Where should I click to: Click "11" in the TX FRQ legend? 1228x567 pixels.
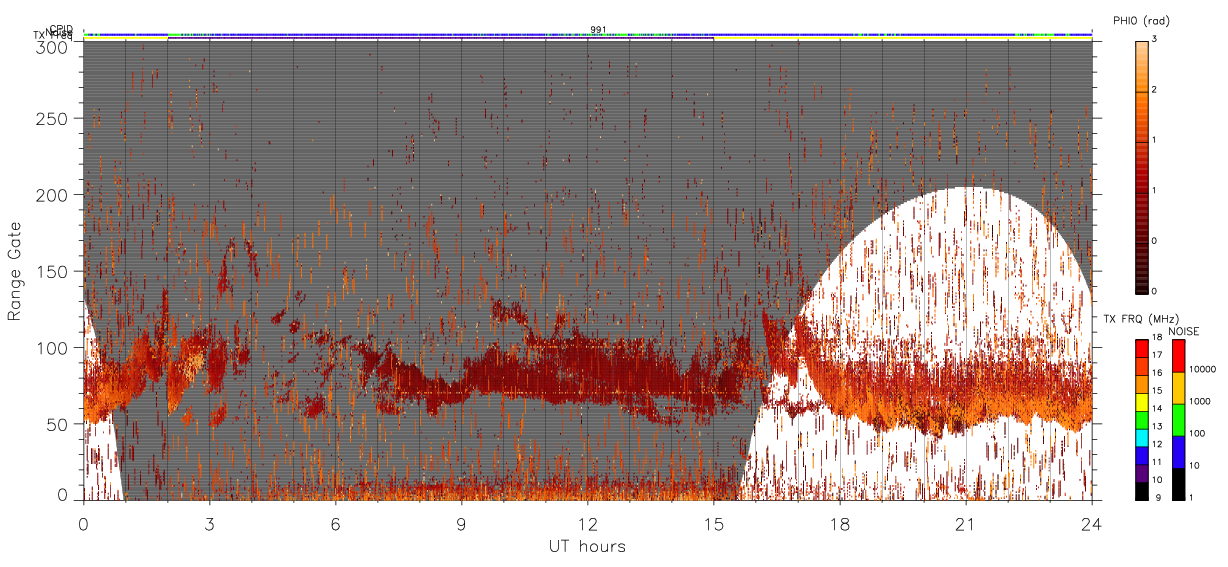[1157, 462]
